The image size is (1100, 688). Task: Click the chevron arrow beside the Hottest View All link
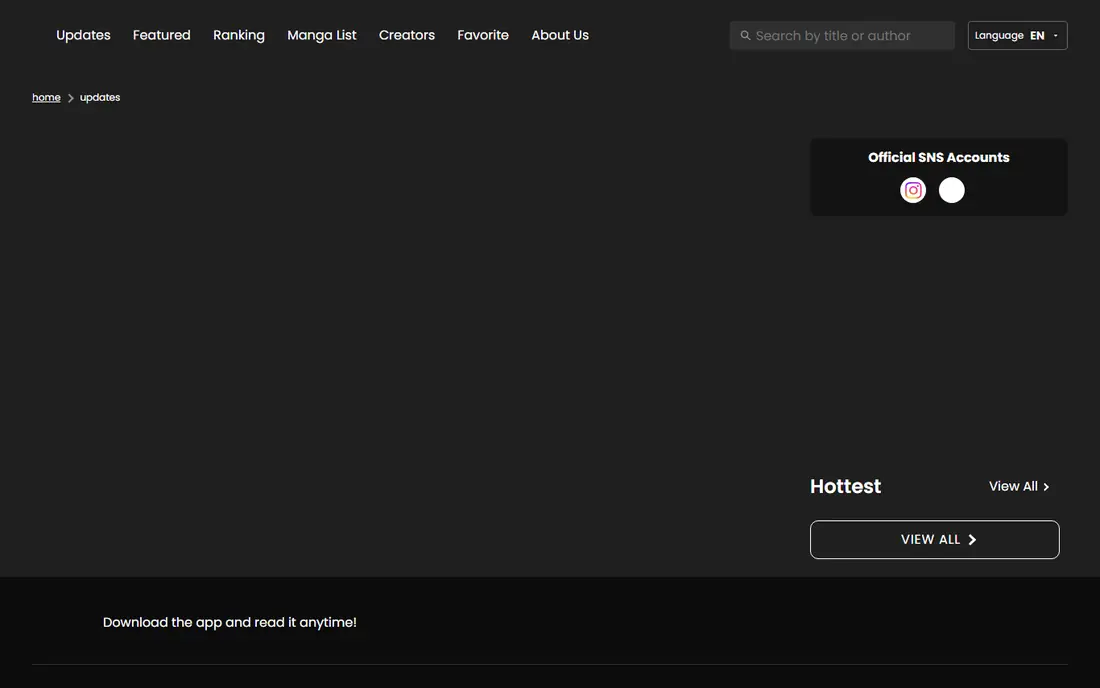coord(1046,487)
